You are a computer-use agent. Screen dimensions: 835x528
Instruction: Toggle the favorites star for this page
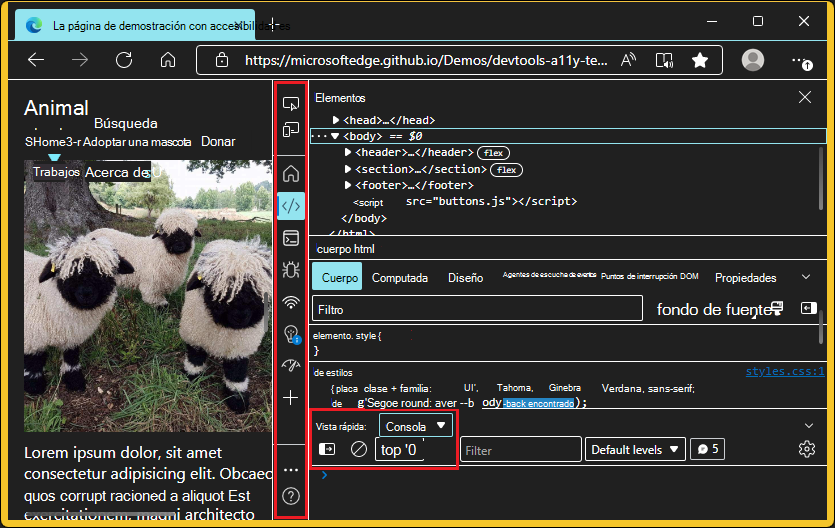[x=700, y=60]
